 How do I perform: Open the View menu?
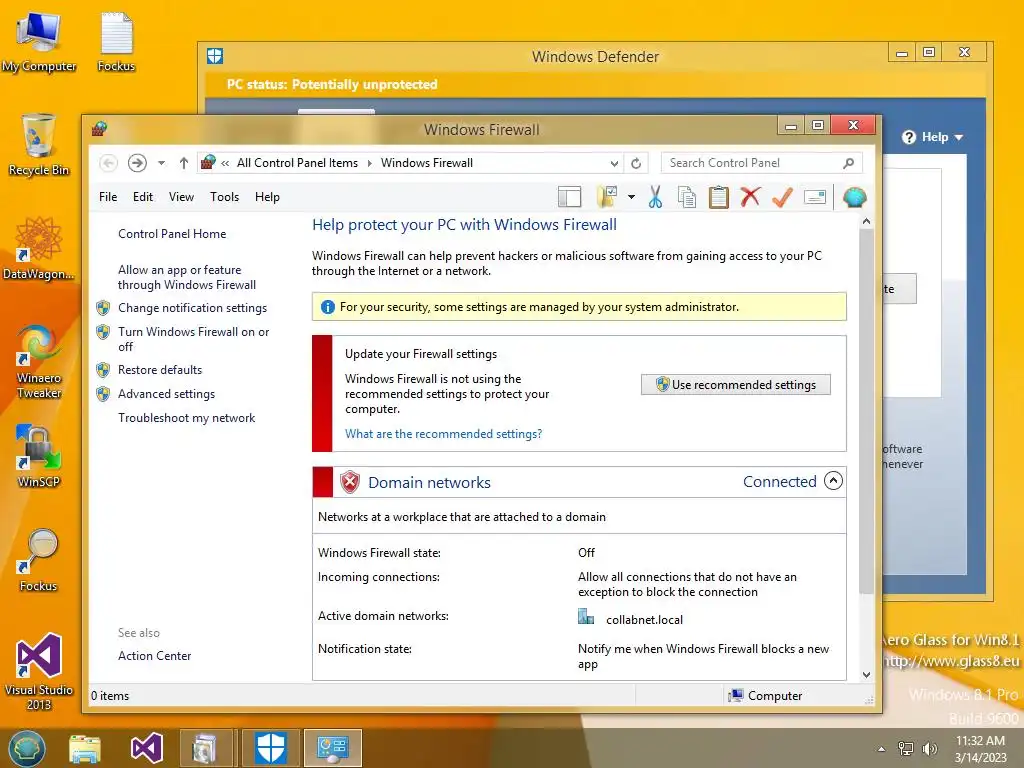[x=181, y=197]
